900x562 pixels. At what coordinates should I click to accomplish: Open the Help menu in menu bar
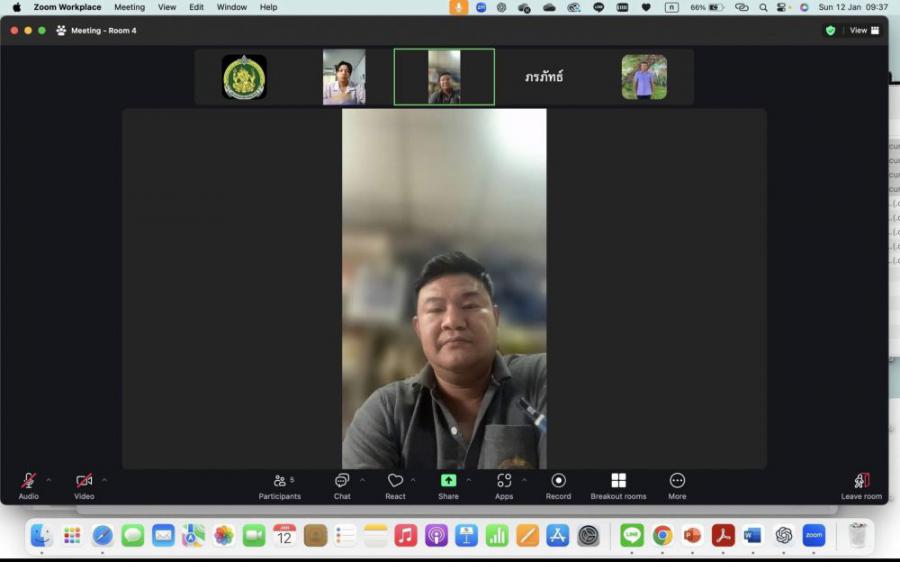tap(268, 7)
